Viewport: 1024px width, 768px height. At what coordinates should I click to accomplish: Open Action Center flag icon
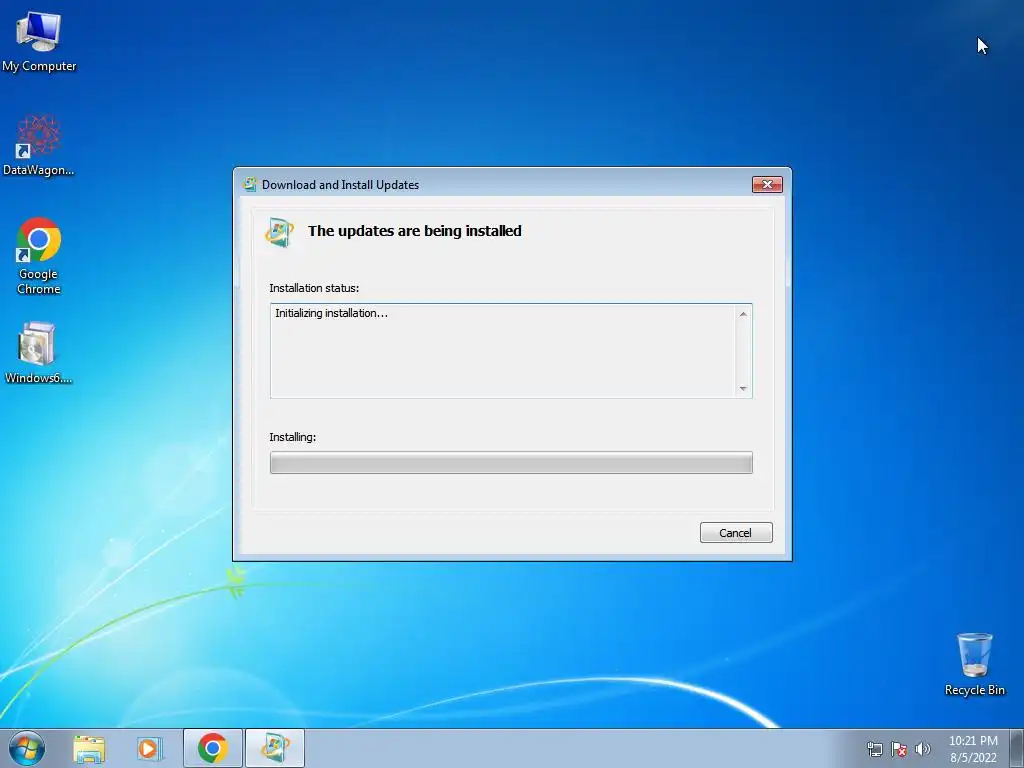point(899,749)
